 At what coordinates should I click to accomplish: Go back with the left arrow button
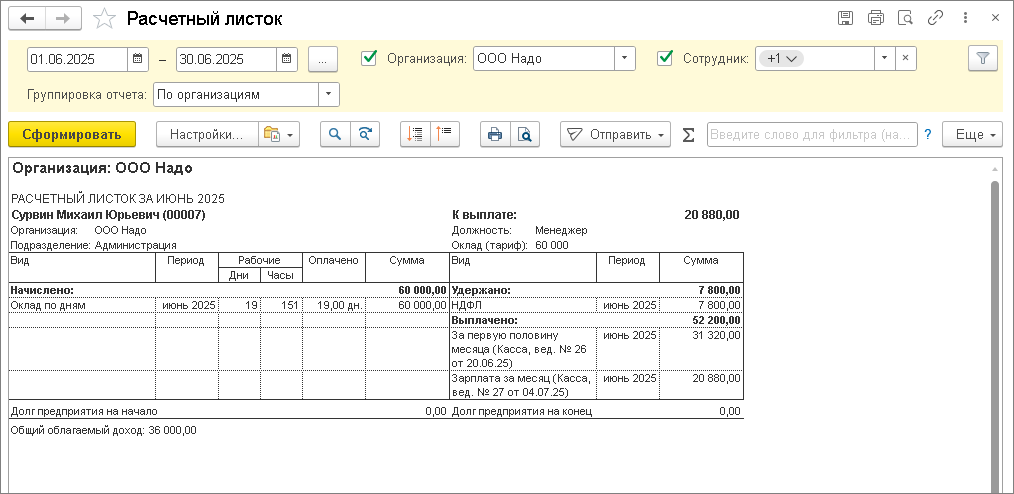point(27,19)
